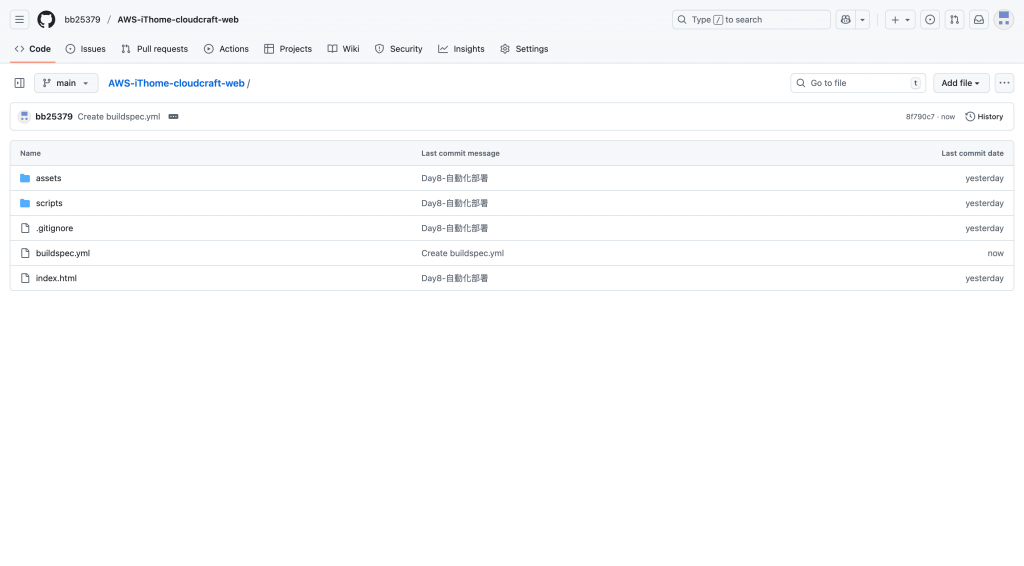Open Copilot chat icon in header

(x=846, y=20)
